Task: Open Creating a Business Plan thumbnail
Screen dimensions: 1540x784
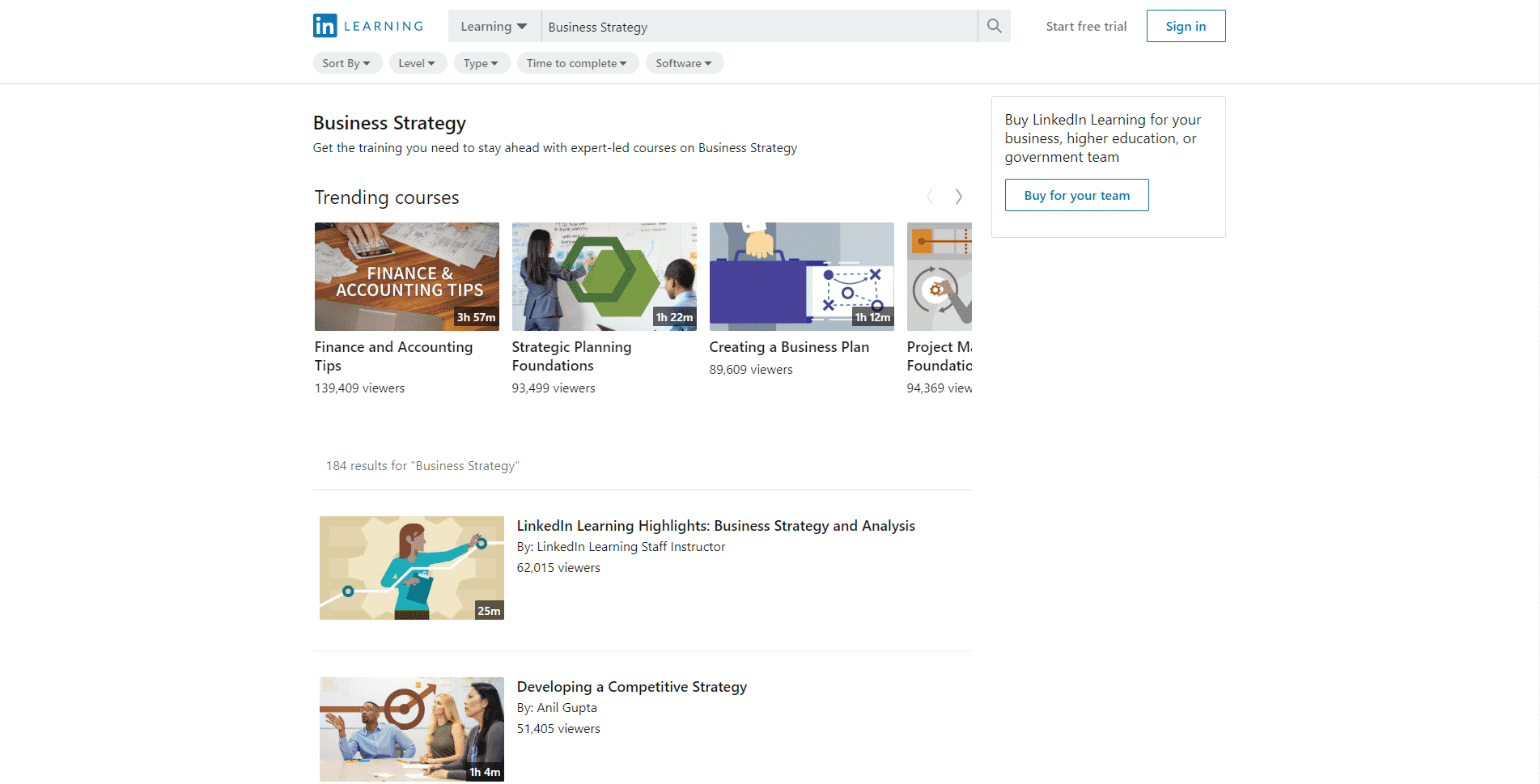Action: (x=802, y=277)
